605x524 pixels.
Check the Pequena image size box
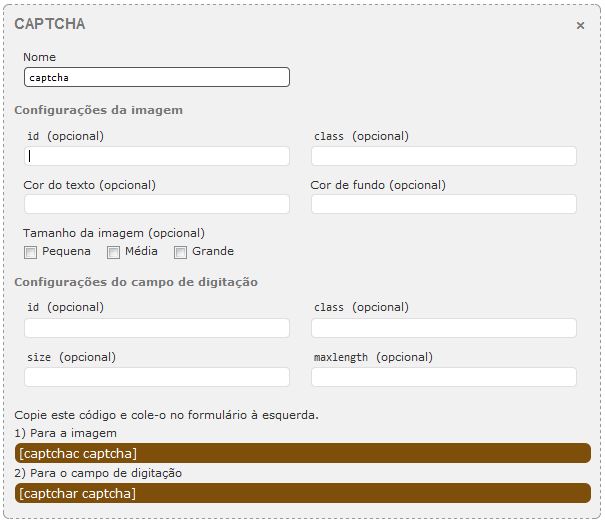pyautogui.click(x=30, y=252)
